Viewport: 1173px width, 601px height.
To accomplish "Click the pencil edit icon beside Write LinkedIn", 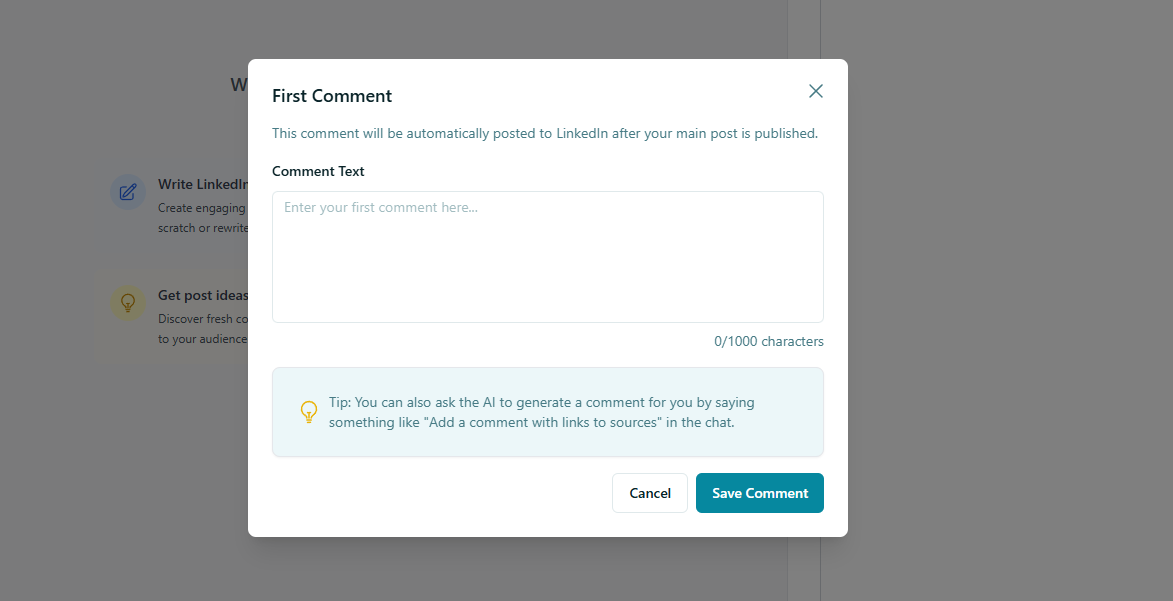I will coord(128,192).
